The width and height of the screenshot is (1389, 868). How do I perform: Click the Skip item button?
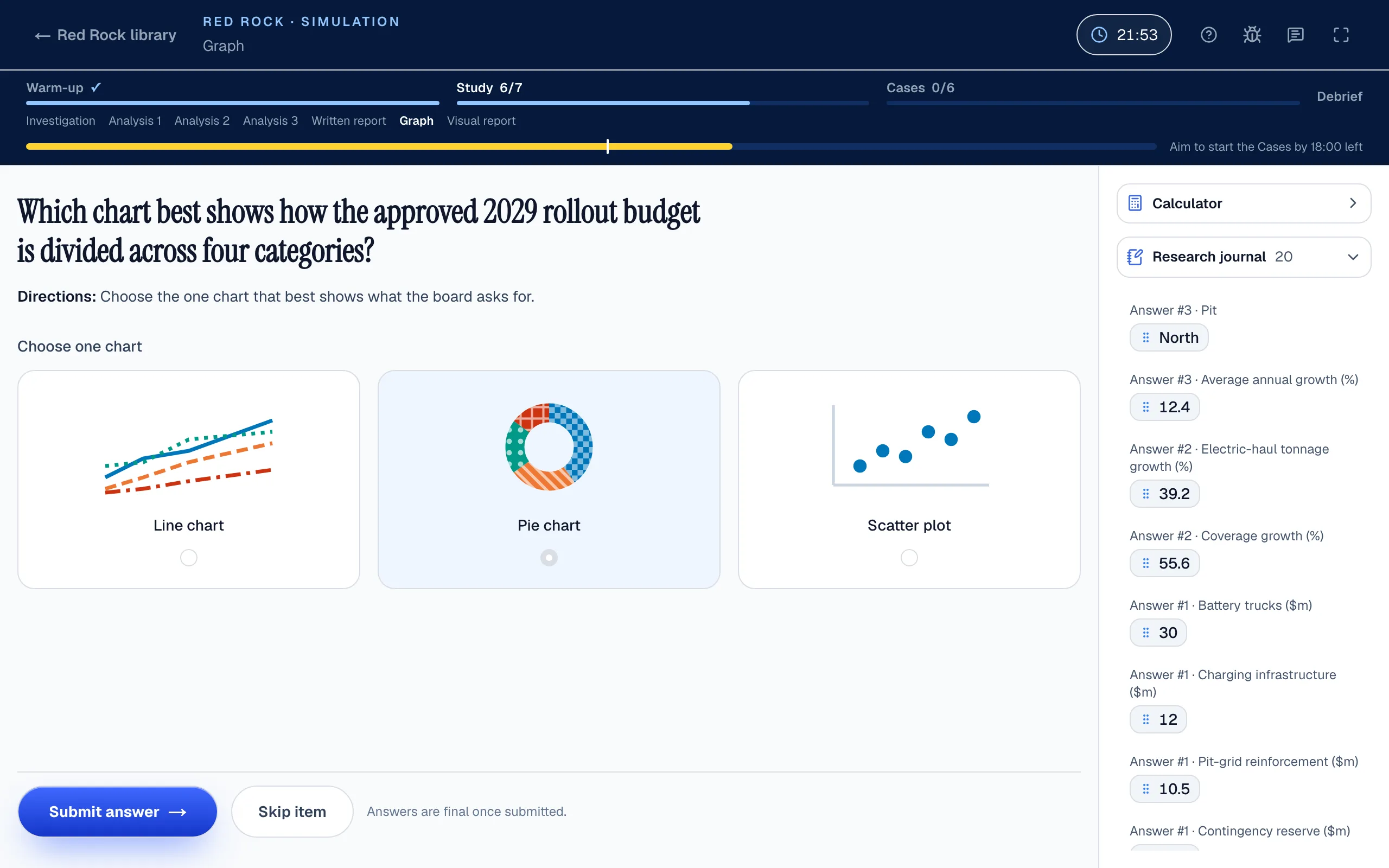292,811
